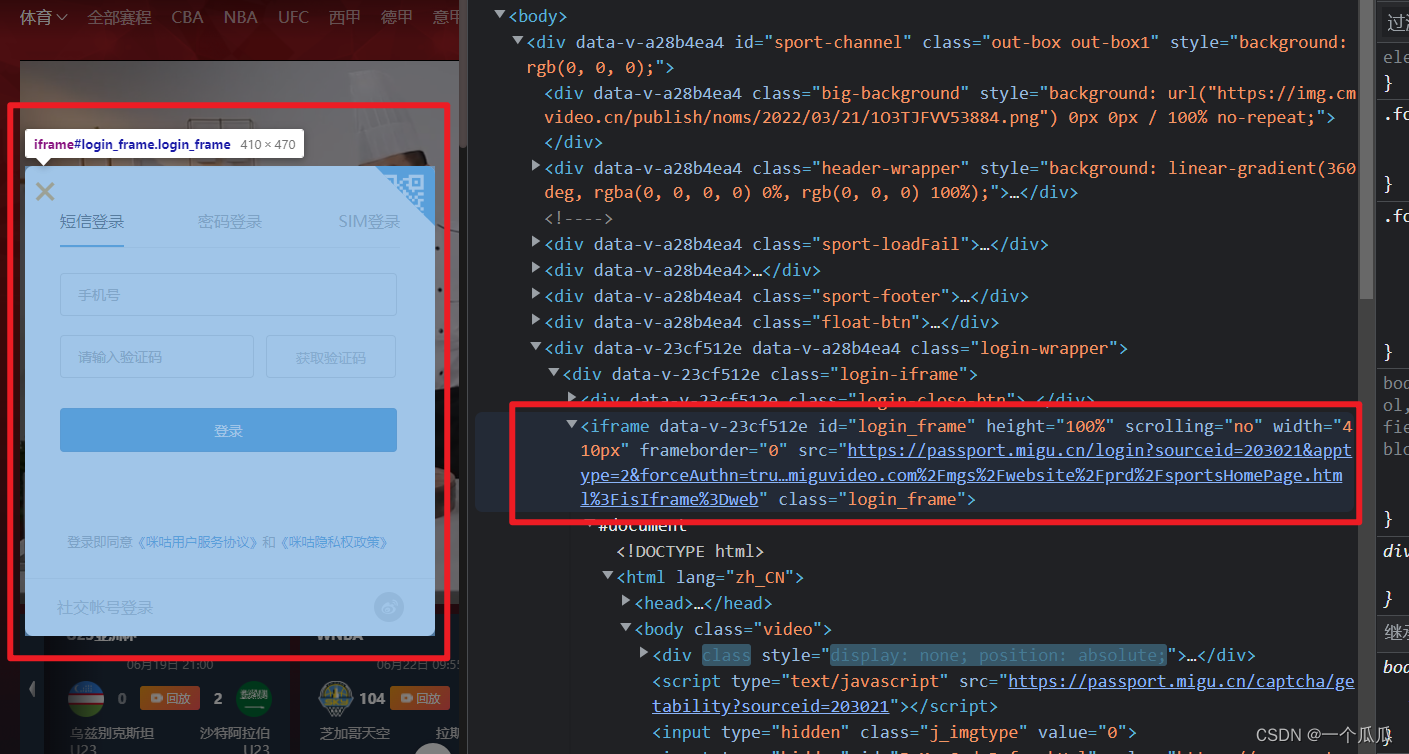The width and height of the screenshot is (1409, 754).
Task: Click the Elements panel vertical scrollbar
Action: (1367, 150)
